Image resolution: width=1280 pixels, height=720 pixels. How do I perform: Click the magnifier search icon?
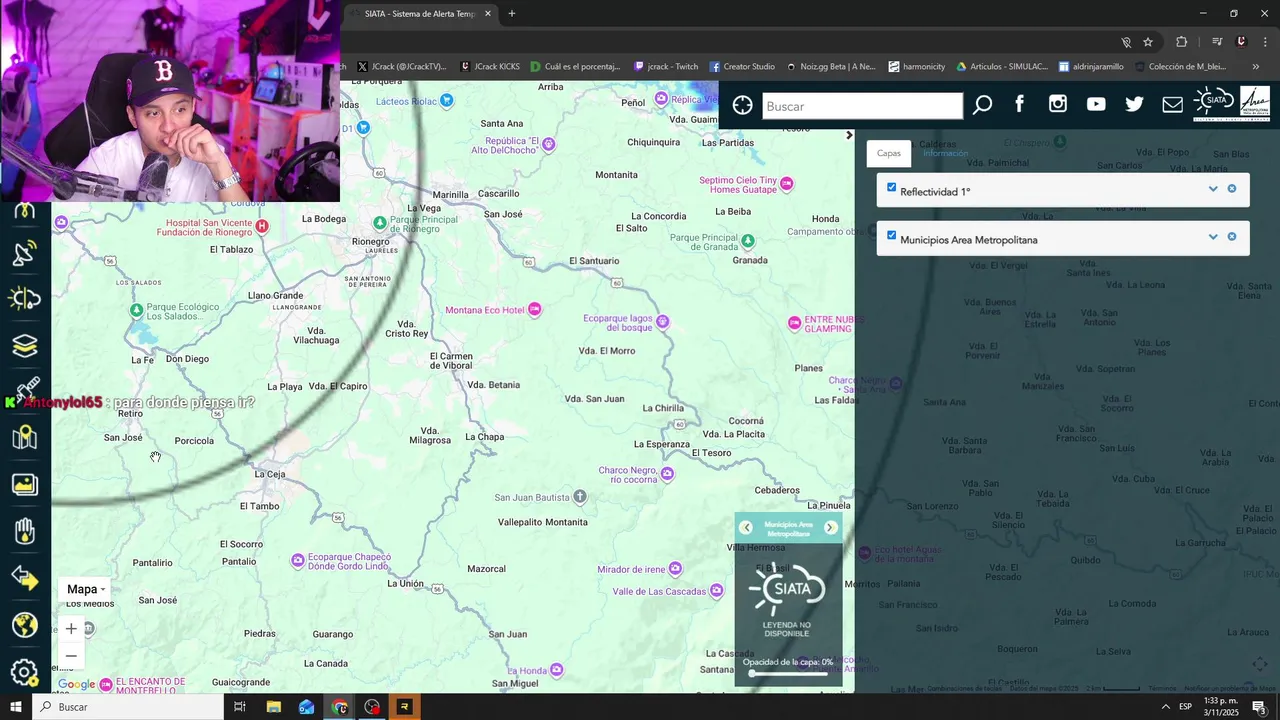983,105
